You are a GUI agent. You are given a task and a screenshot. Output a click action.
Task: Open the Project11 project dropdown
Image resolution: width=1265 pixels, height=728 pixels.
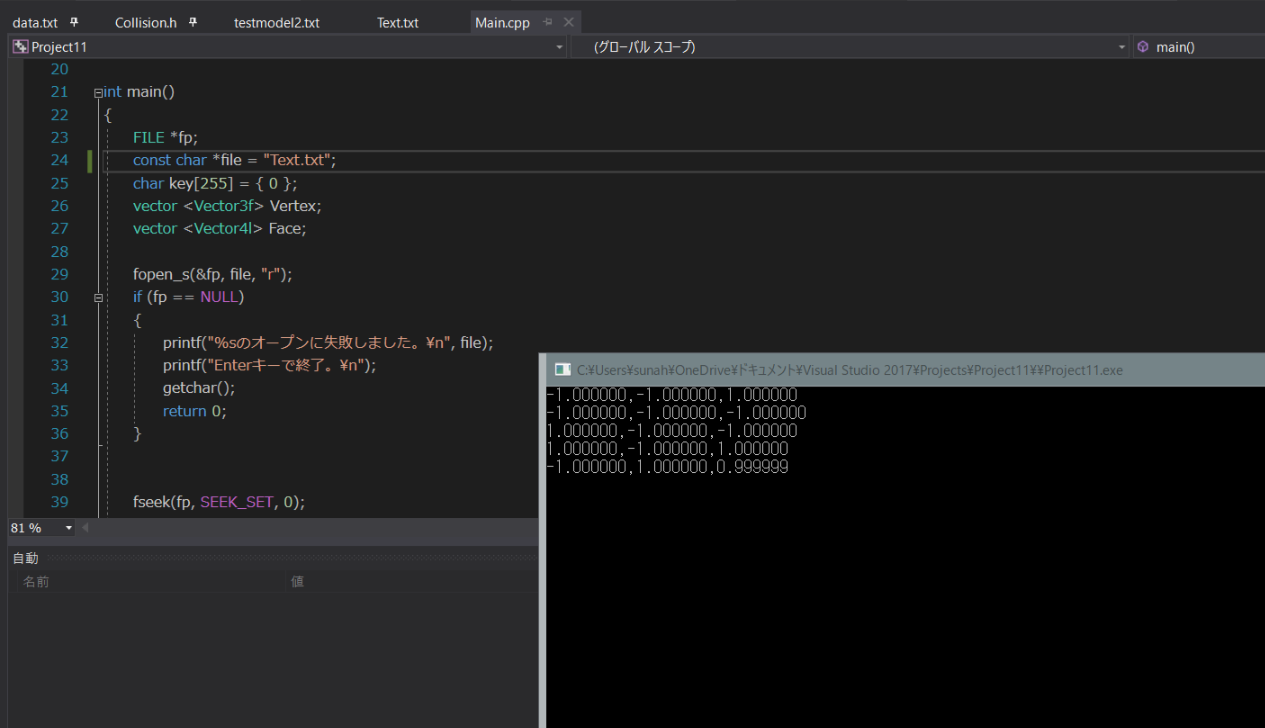559,47
